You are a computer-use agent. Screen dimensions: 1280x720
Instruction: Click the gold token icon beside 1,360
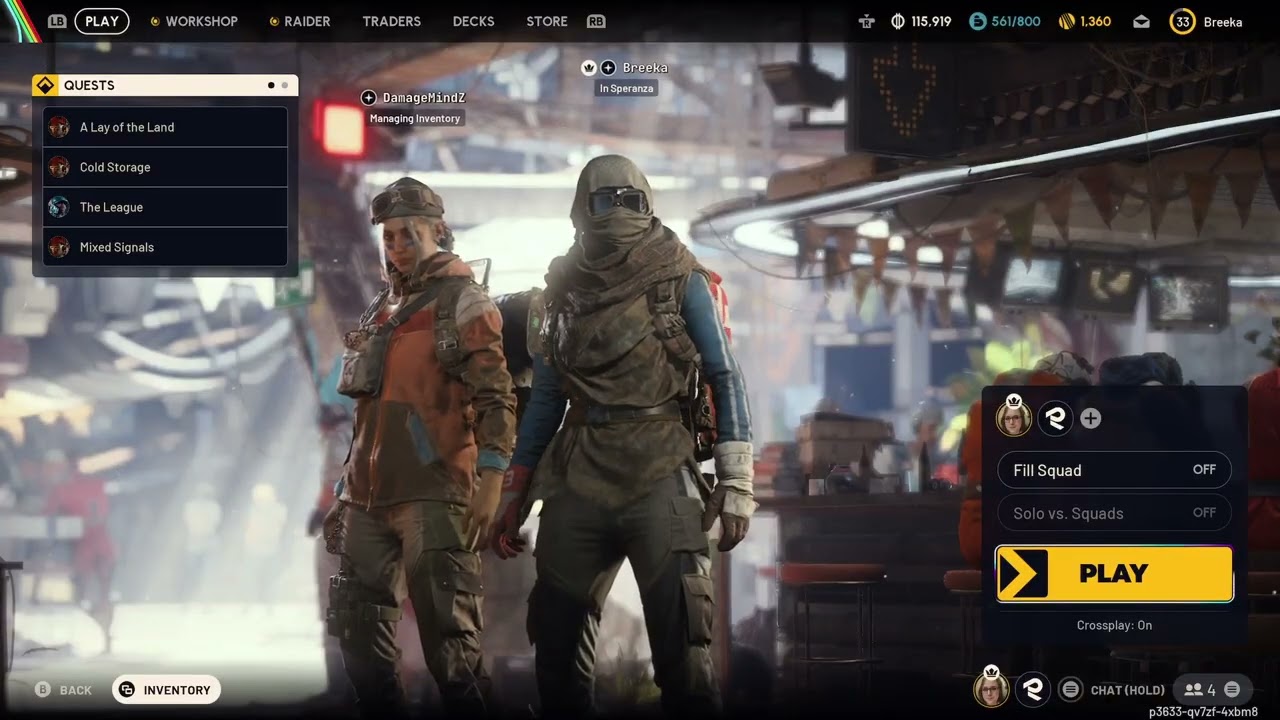click(1067, 21)
